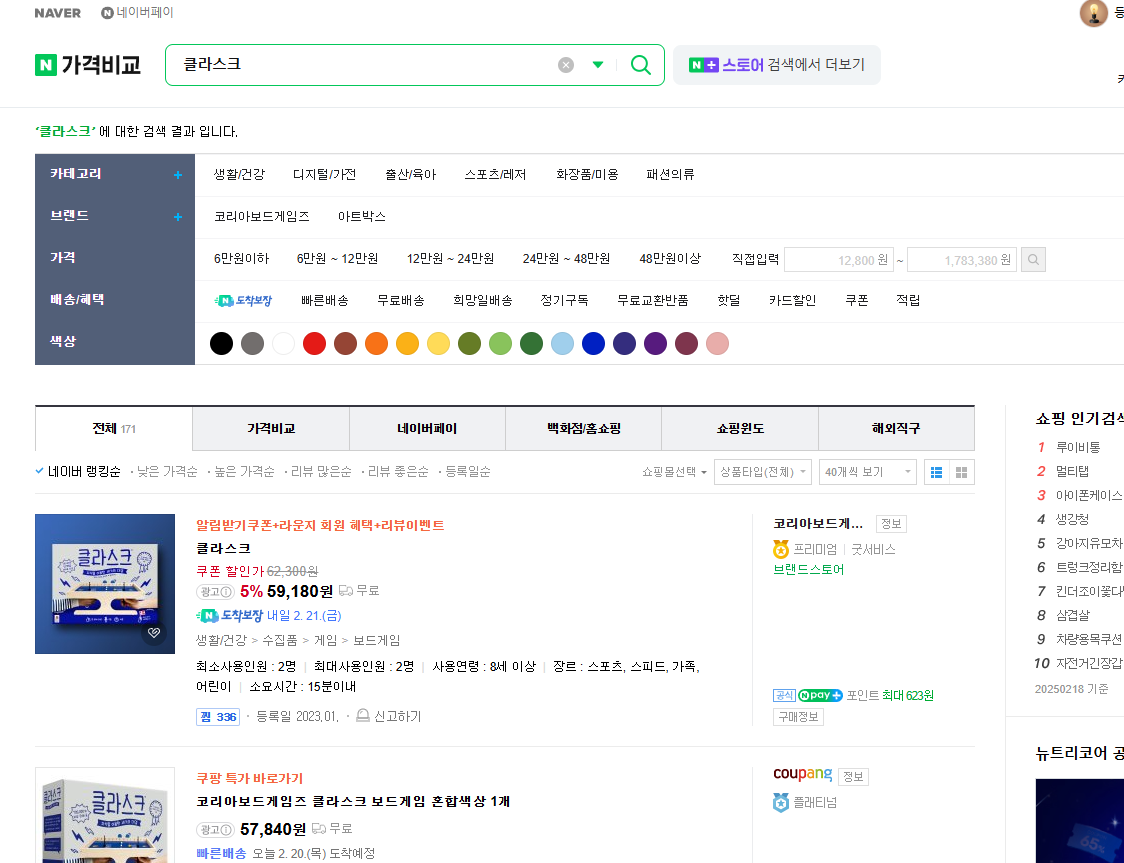The width and height of the screenshot is (1124, 863).
Task: Open 코리아보드게임즈 클라스크 보드게임 혼합색상 1개 title
Action: [x=353, y=801]
